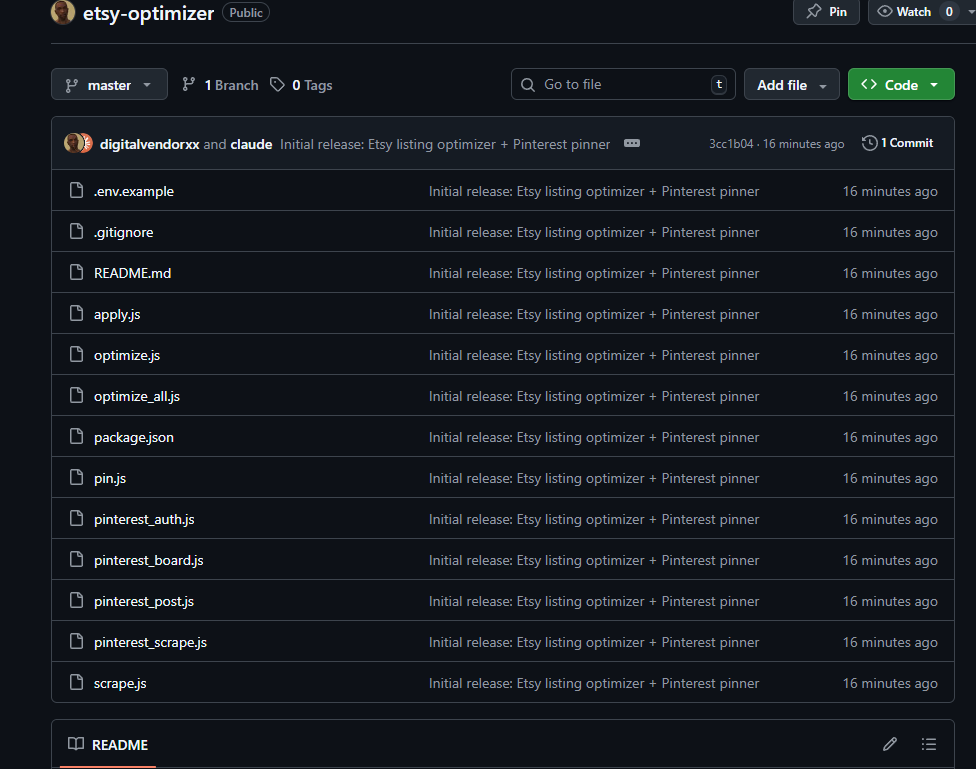Screen dimensions: 976x769
Task: Open the README.md file
Action: 133,273
